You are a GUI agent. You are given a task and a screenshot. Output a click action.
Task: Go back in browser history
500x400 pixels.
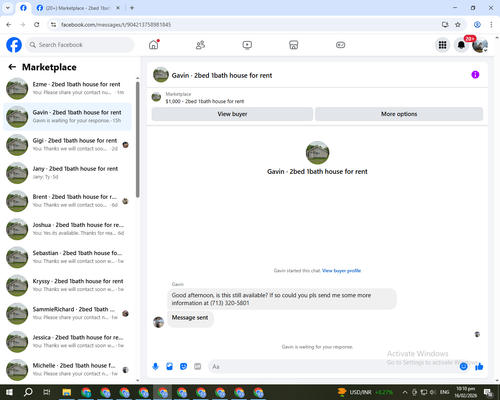pyautogui.click(x=9, y=24)
